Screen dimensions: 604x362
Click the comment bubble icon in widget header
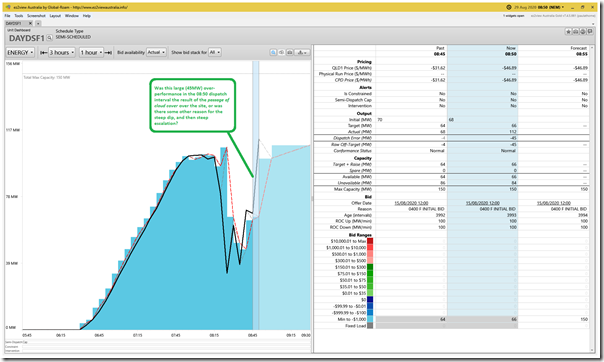[x=590, y=32]
